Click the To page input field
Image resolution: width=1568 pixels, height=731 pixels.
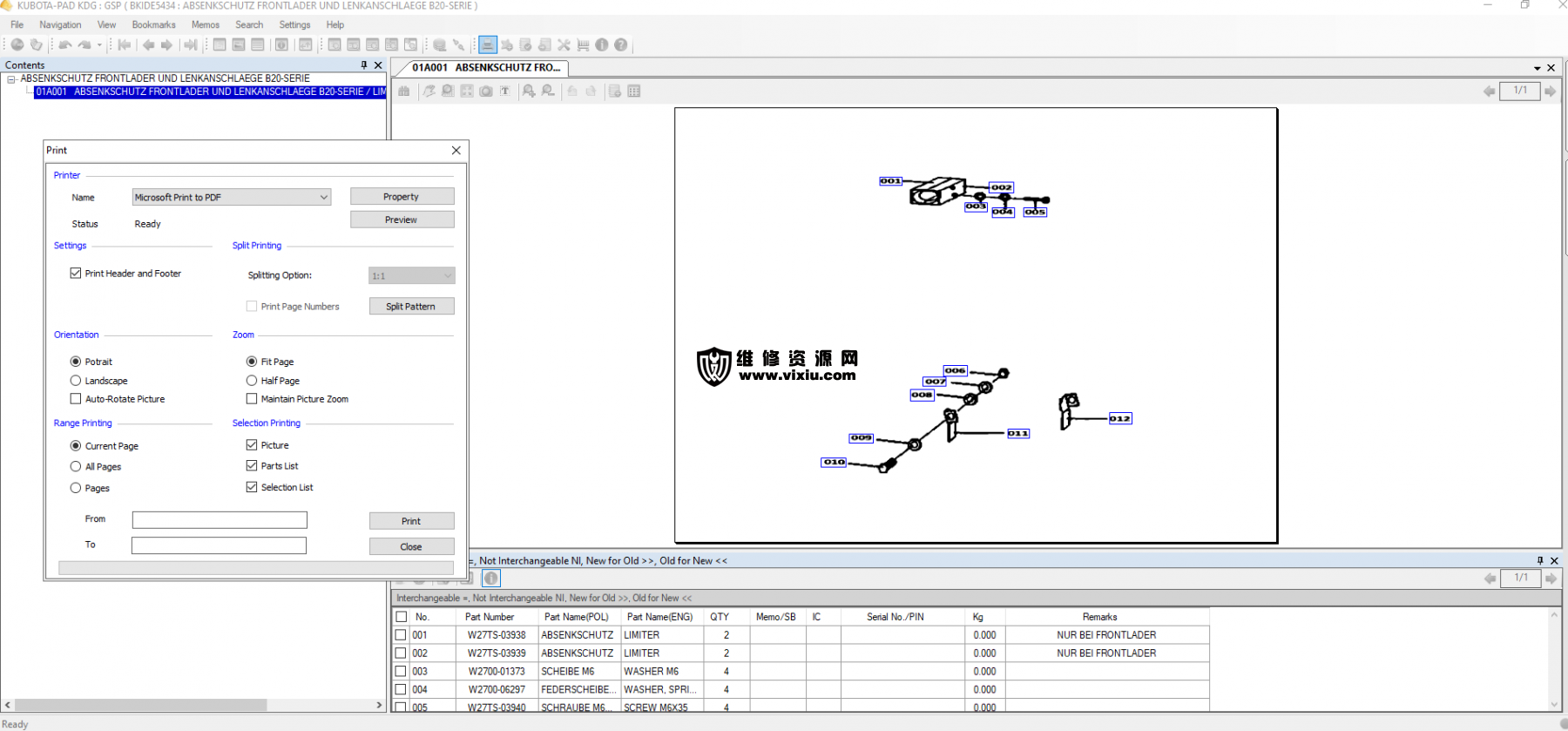(x=220, y=545)
